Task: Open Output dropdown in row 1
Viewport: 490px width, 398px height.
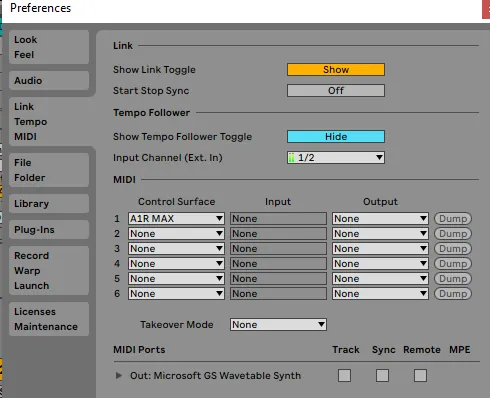Action: pos(380,218)
